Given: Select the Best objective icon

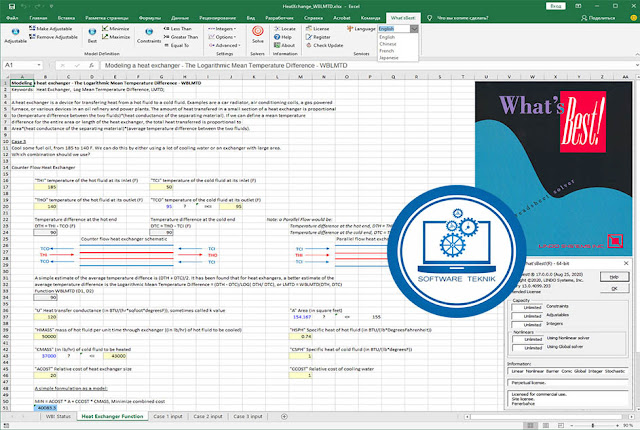Looking at the screenshot, I should (x=92, y=32).
